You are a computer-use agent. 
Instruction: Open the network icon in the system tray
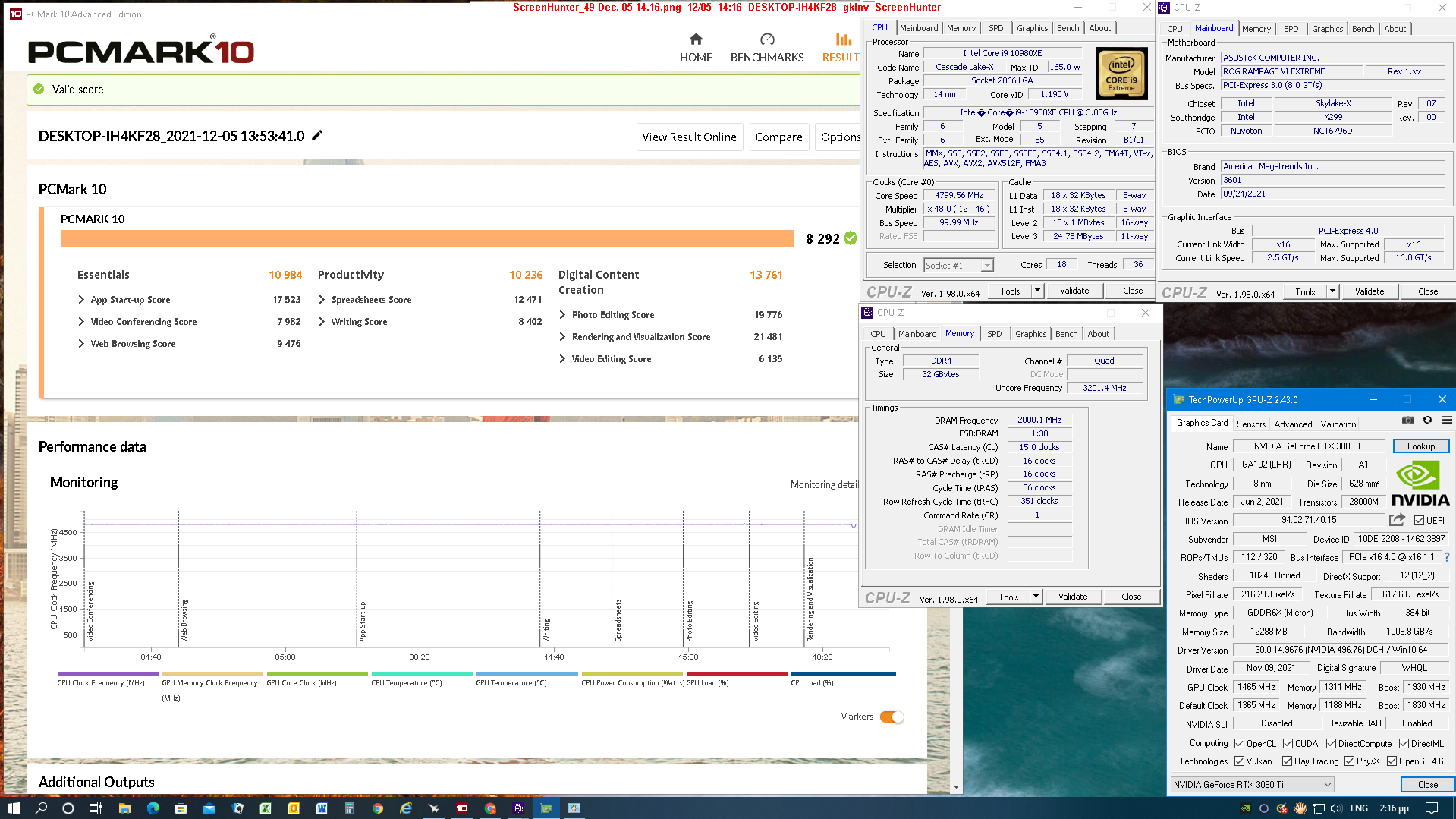pos(1319,808)
